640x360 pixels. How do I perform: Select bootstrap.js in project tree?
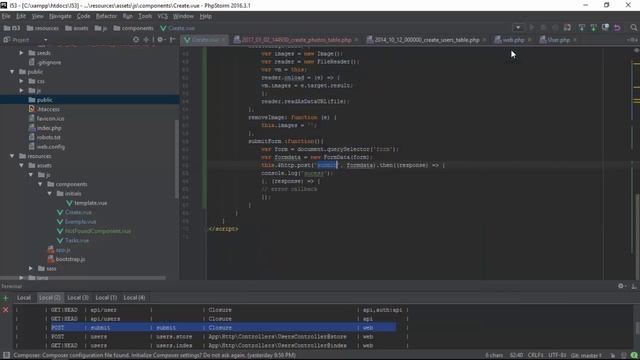click(67, 260)
